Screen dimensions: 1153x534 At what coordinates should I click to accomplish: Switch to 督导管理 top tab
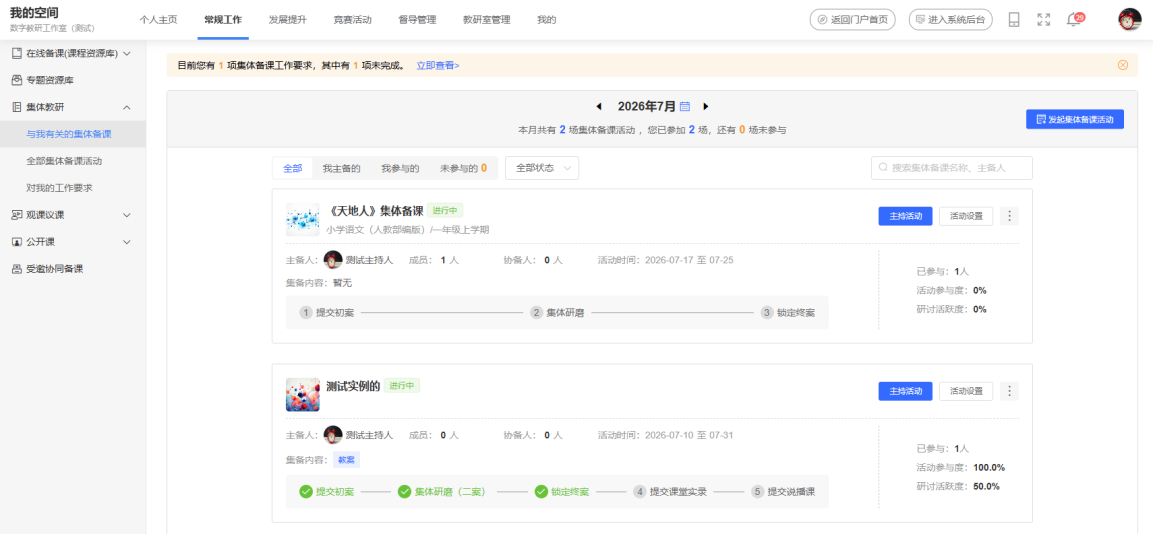tap(418, 20)
